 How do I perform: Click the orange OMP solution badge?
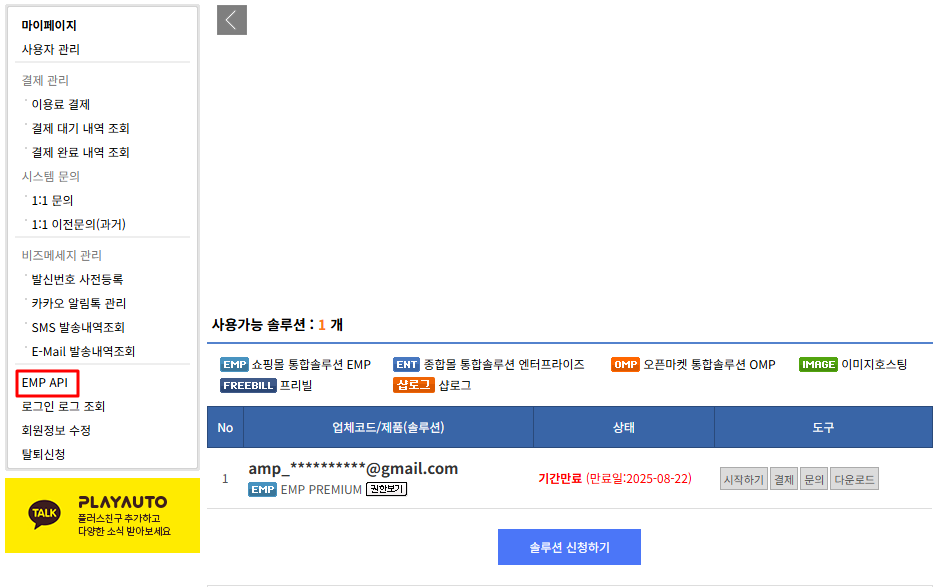coord(625,365)
